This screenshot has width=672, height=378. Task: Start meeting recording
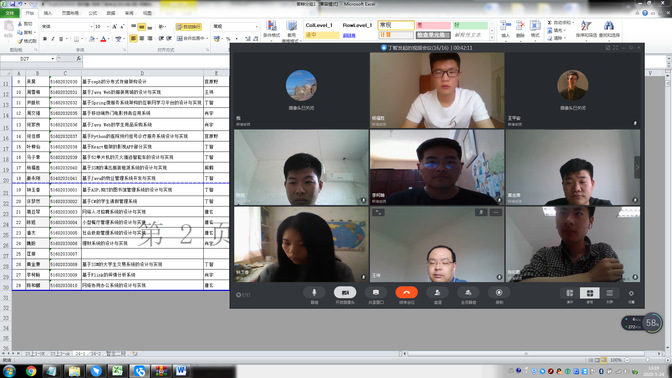click(x=499, y=293)
